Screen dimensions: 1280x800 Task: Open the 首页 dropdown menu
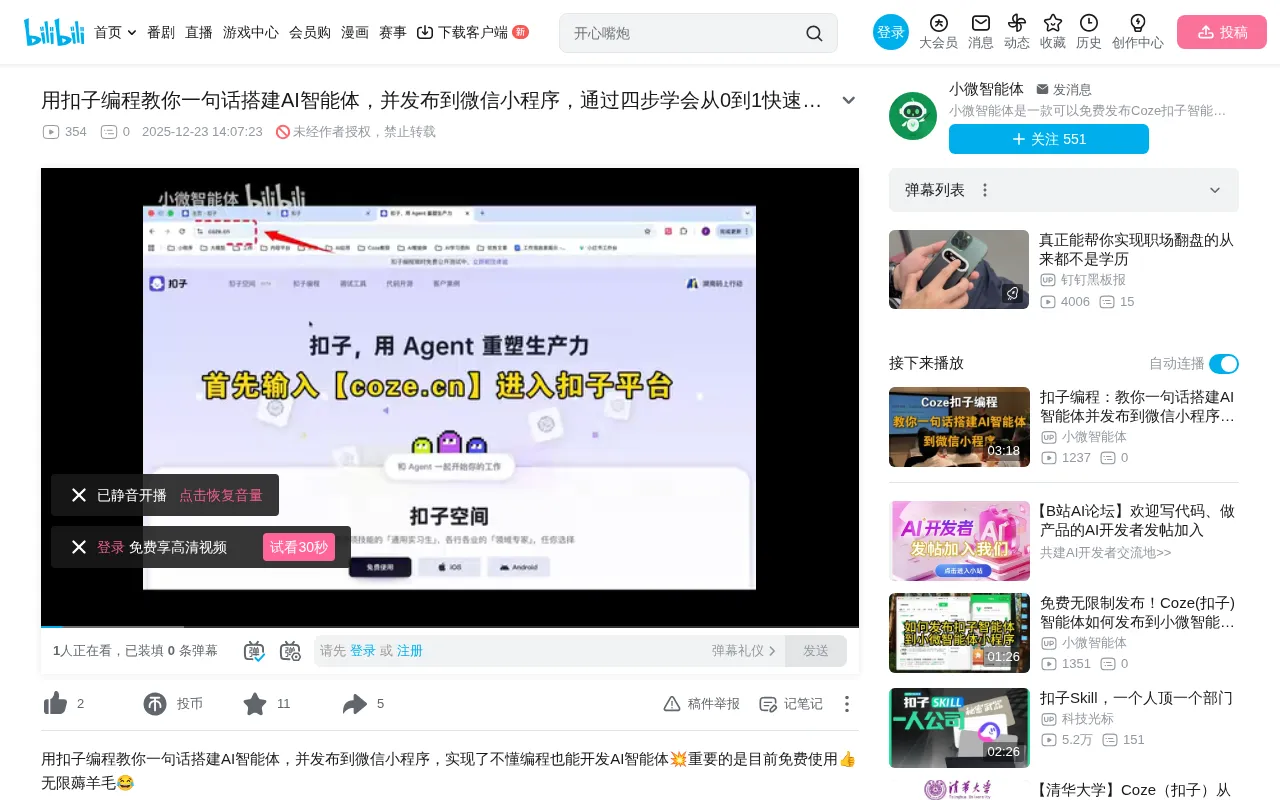click(115, 32)
